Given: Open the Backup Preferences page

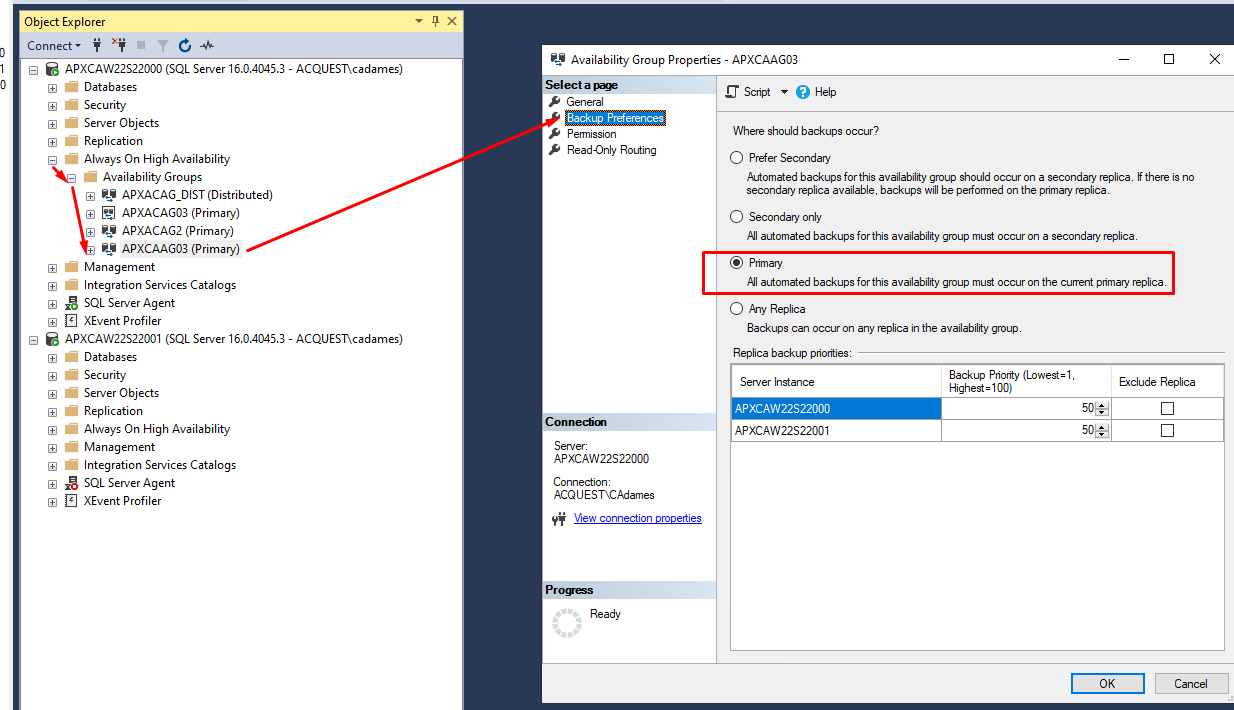Looking at the screenshot, I should click(x=615, y=118).
